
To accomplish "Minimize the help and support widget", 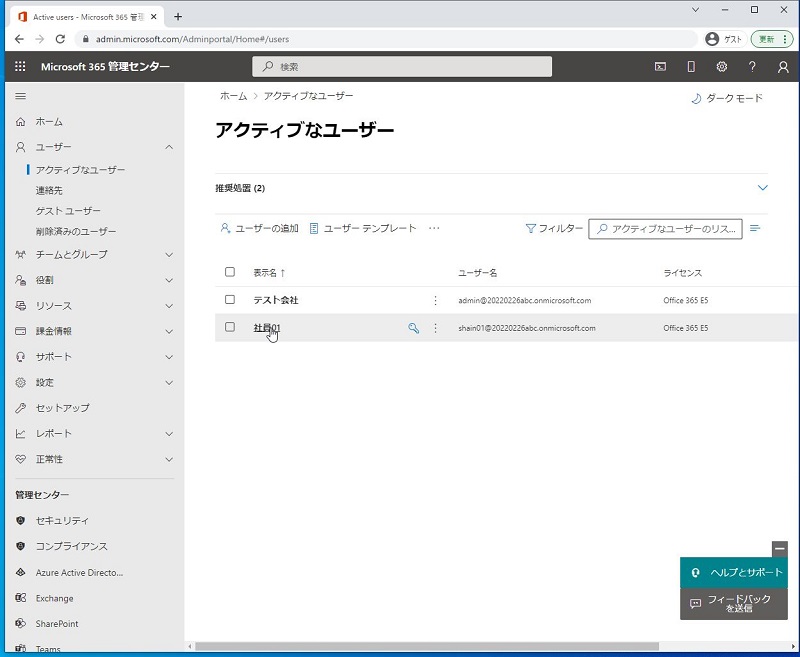I will (x=780, y=549).
